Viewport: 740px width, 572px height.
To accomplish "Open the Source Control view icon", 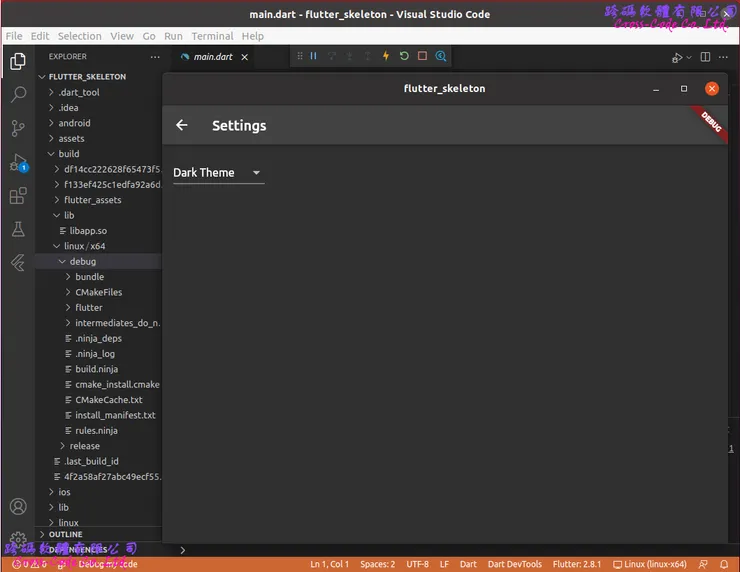I will [18, 128].
